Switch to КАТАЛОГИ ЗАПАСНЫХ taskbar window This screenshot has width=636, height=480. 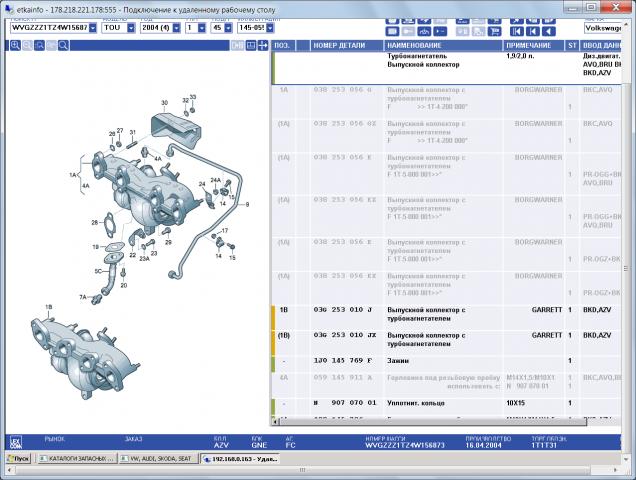(x=76, y=458)
